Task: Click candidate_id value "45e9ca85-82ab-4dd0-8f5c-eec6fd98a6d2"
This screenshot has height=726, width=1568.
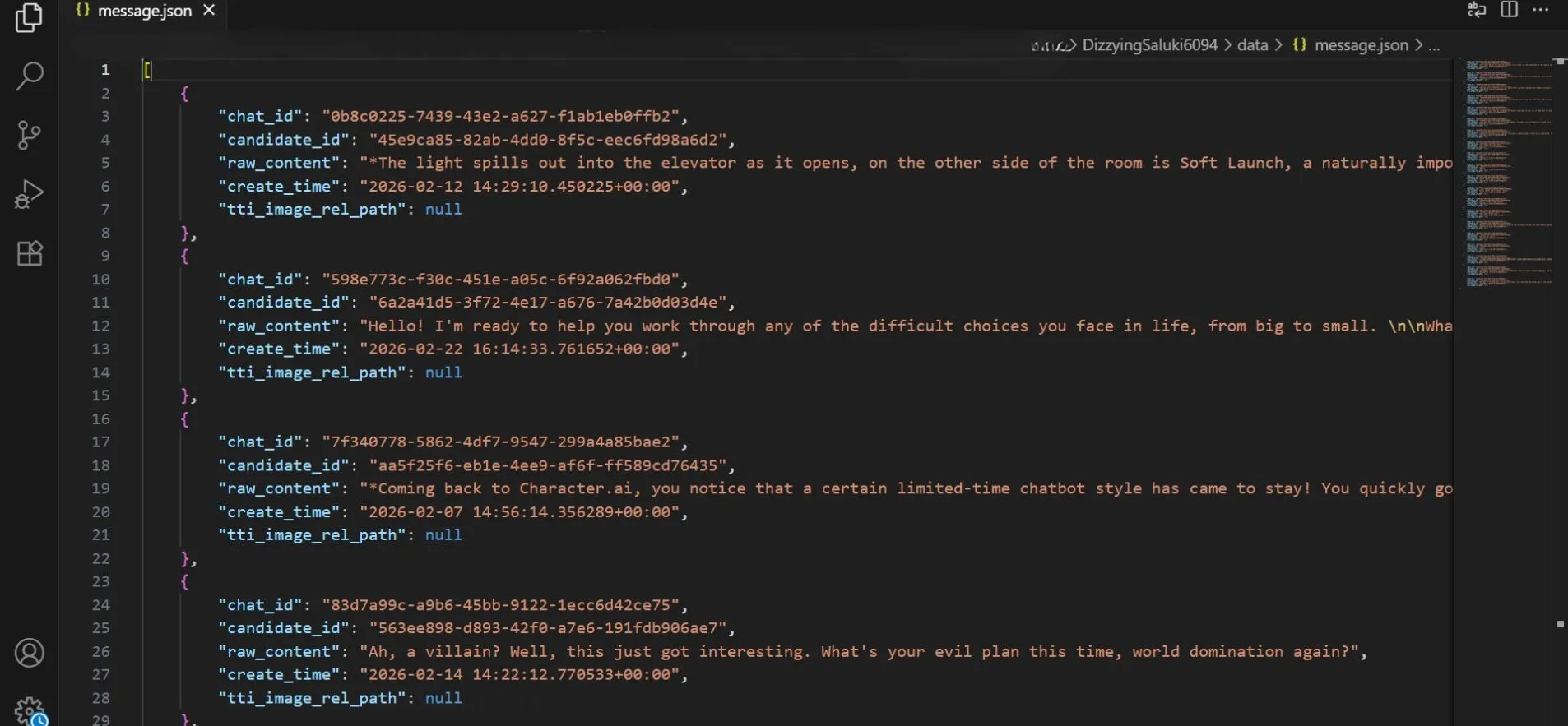Action: point(548,140)
